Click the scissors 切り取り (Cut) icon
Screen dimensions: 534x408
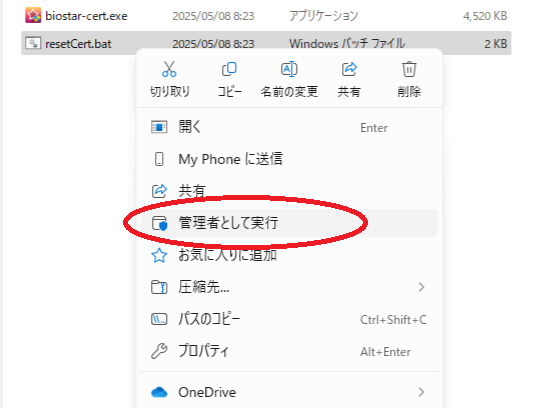point(169,69)
